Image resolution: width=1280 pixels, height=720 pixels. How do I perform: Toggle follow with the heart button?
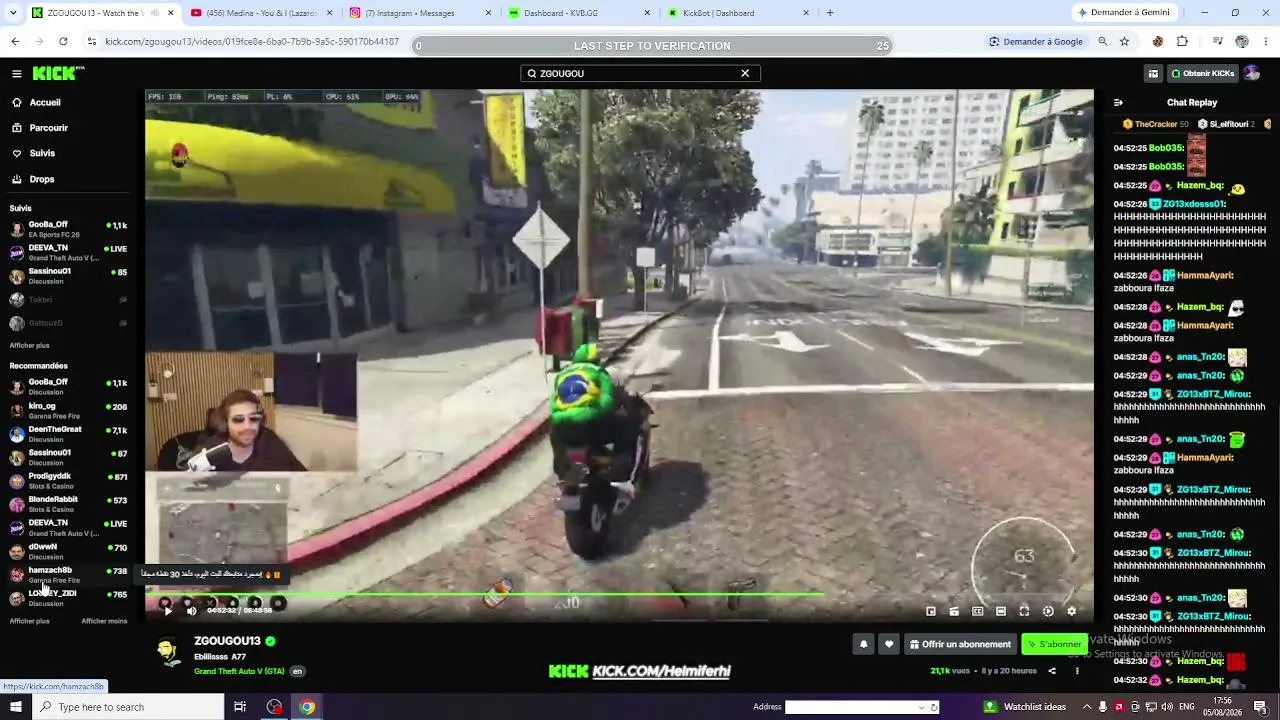click(x=888, y=644)
